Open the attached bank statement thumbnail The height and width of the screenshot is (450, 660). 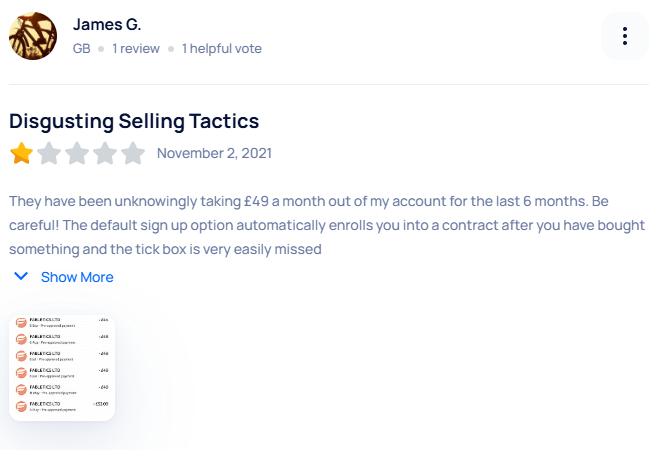pos(62,367)
